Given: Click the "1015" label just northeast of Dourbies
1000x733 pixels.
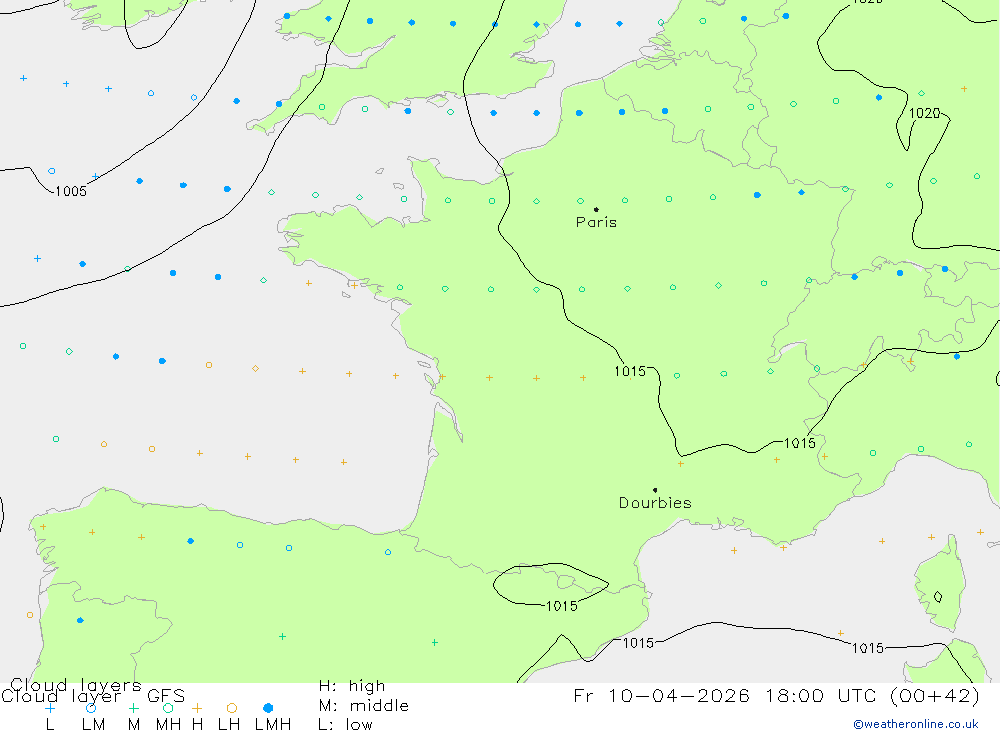Looking at the screenshot, I should (800, 443).
